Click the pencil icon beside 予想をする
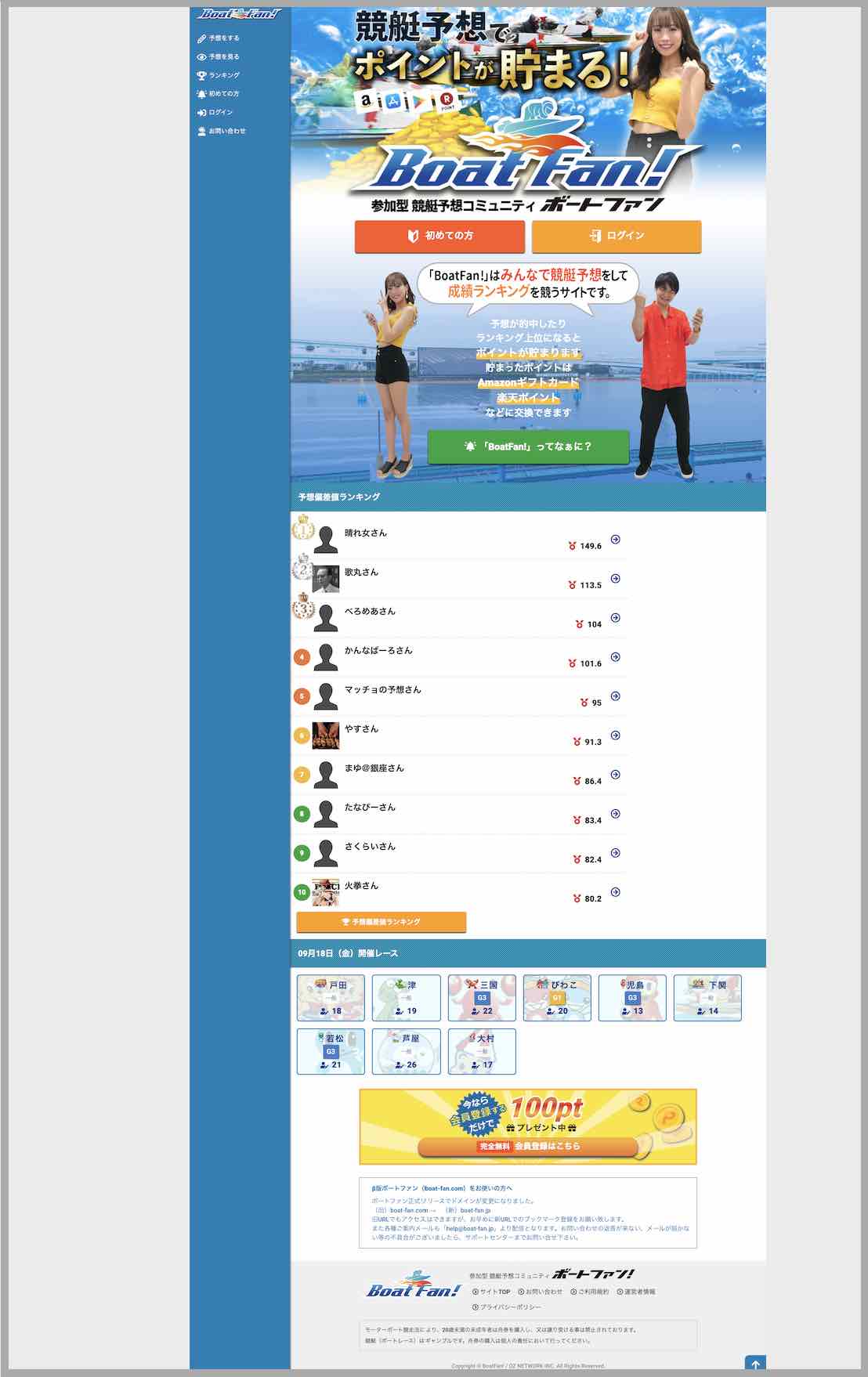The image size is (868, 1377). pyautogui.click(x=201, y=38)
